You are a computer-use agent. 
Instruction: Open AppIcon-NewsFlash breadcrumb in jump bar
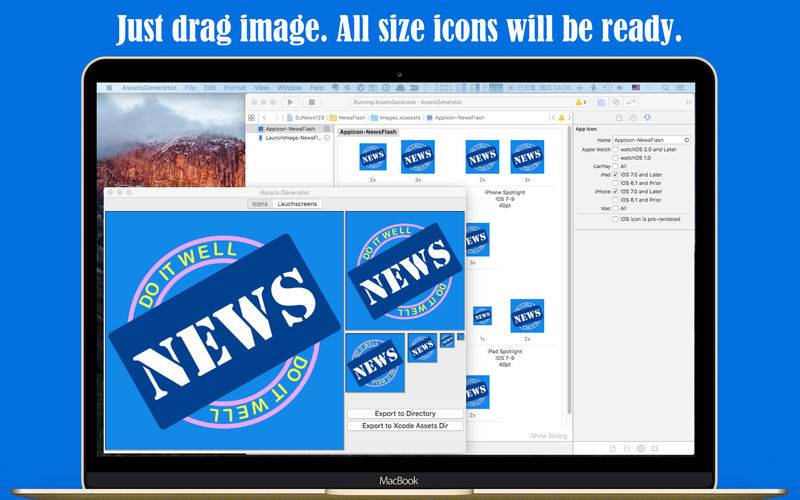click(456, 117)
